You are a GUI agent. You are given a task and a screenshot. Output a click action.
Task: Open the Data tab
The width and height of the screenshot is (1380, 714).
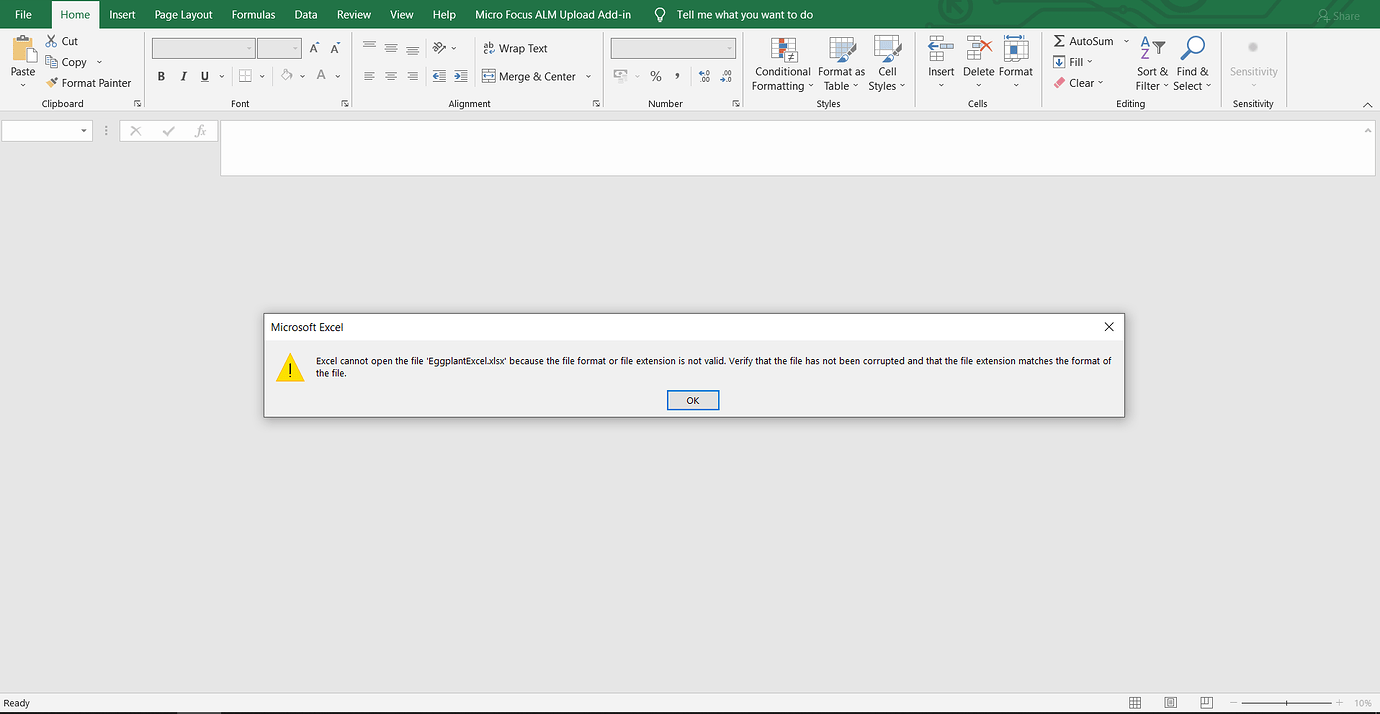coord(306,15)
